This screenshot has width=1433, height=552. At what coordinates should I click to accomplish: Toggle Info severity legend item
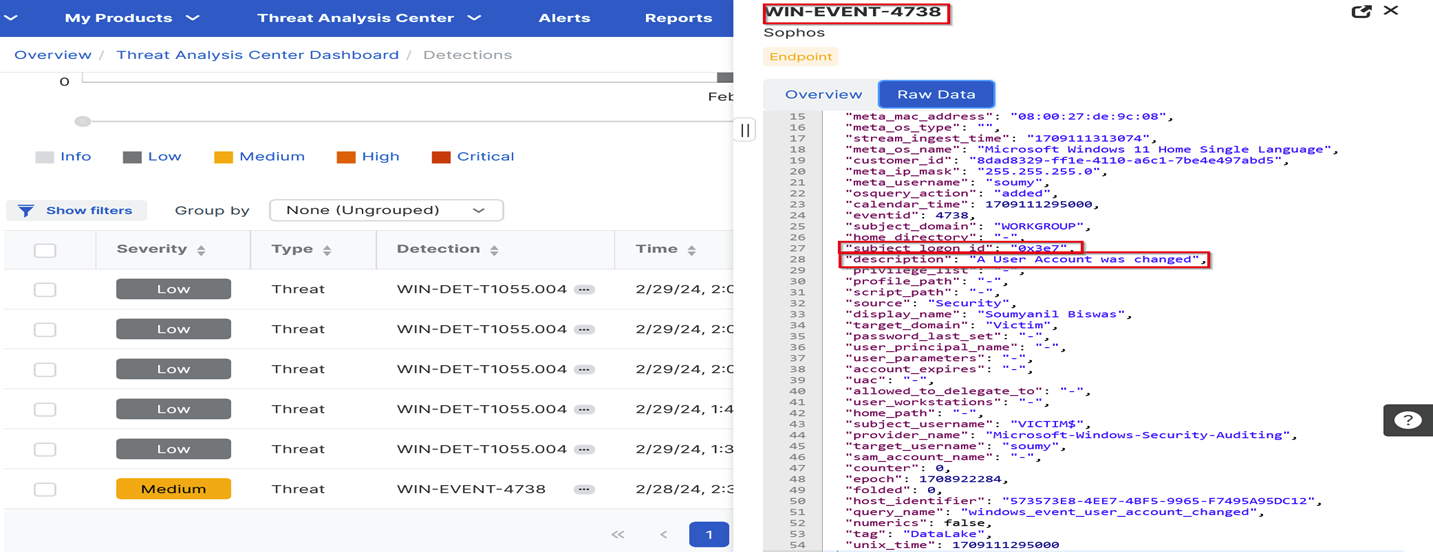(x=63, y=157)
